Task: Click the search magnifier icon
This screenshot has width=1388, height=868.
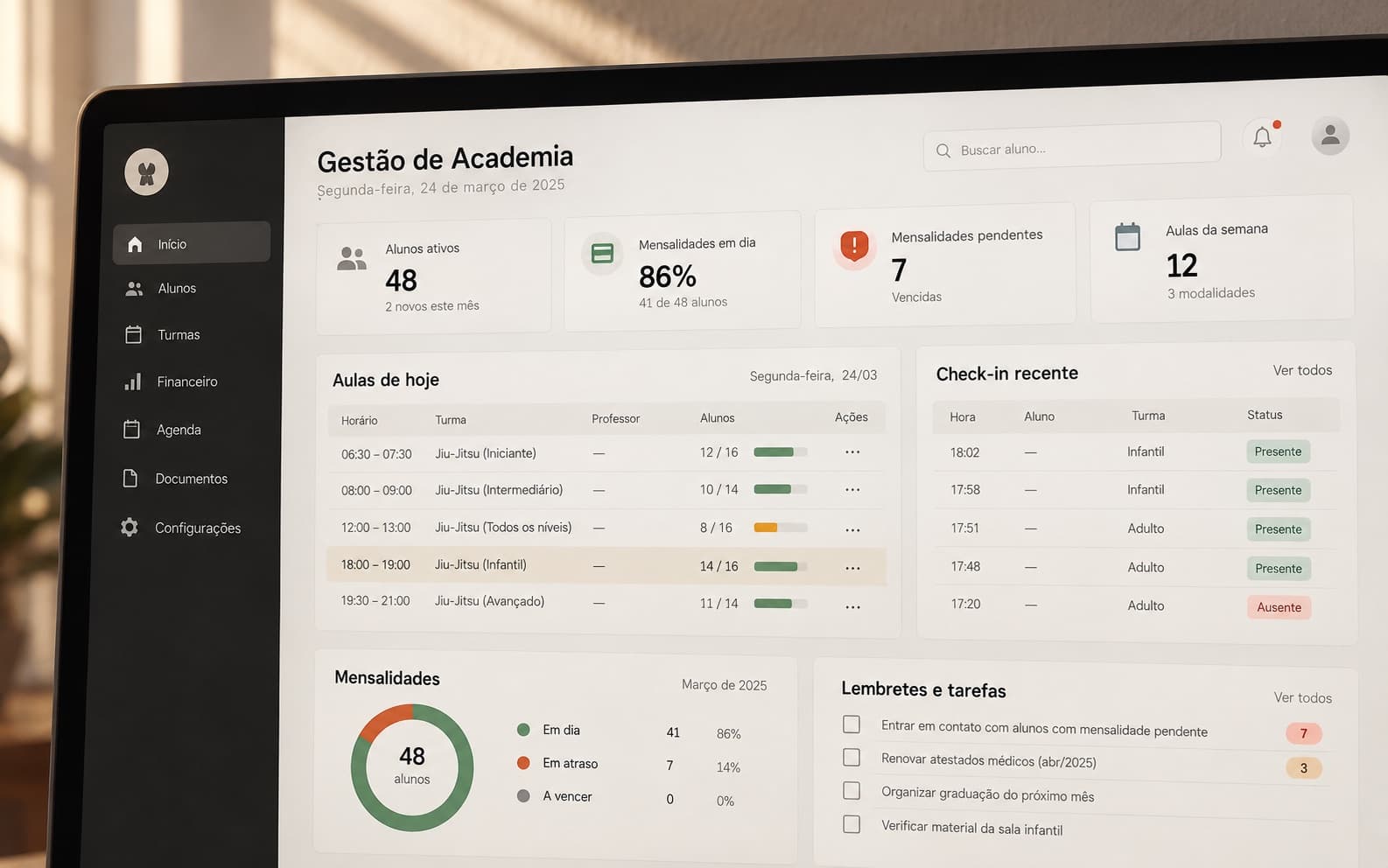Action: coord(943,150)
